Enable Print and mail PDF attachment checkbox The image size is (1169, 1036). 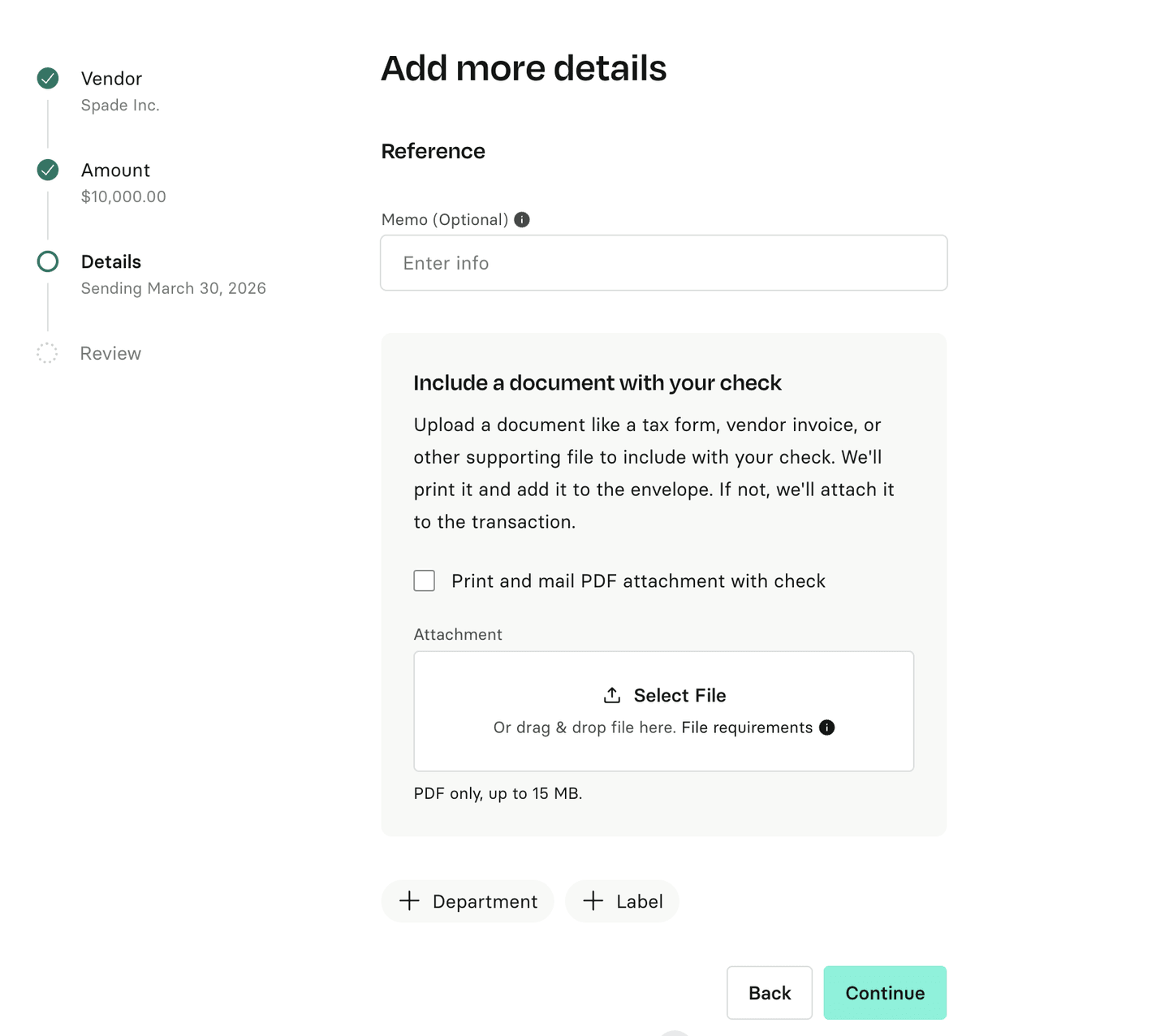425,581
